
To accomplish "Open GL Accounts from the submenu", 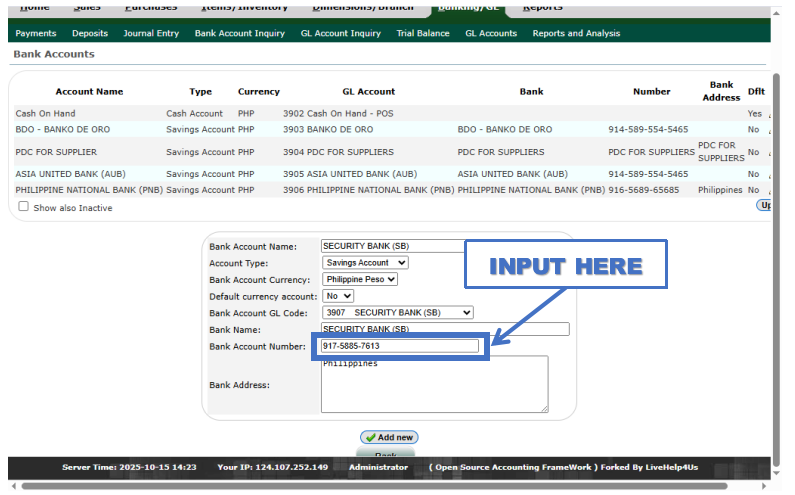I will pos(491,33).
